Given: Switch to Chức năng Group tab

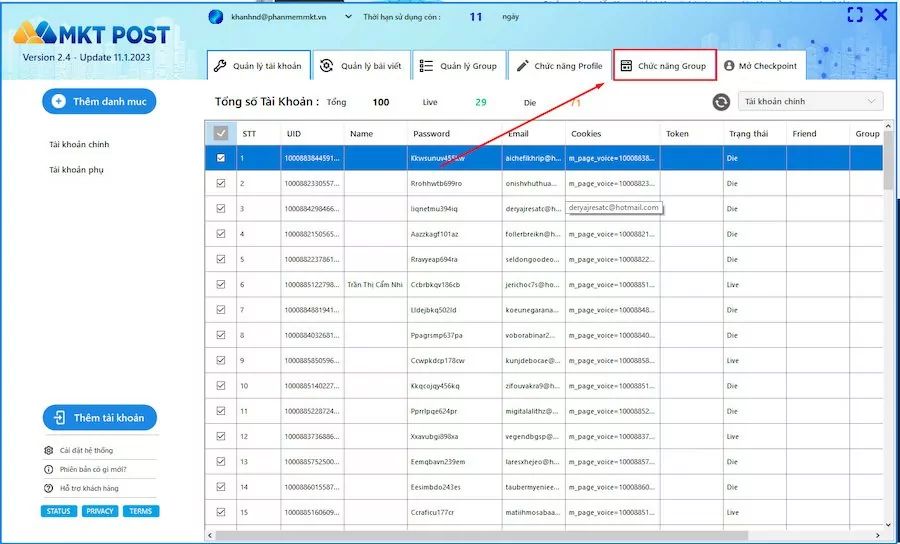Looking at the screenshot, I should (664, 66).
